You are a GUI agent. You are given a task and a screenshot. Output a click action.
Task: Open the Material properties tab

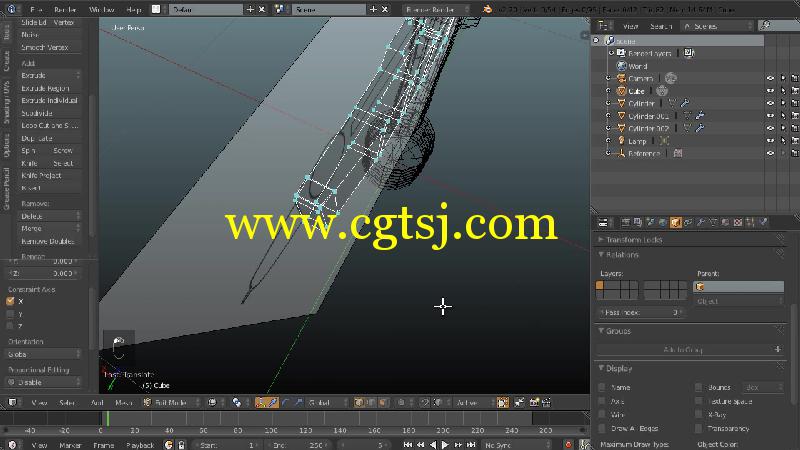725,222
